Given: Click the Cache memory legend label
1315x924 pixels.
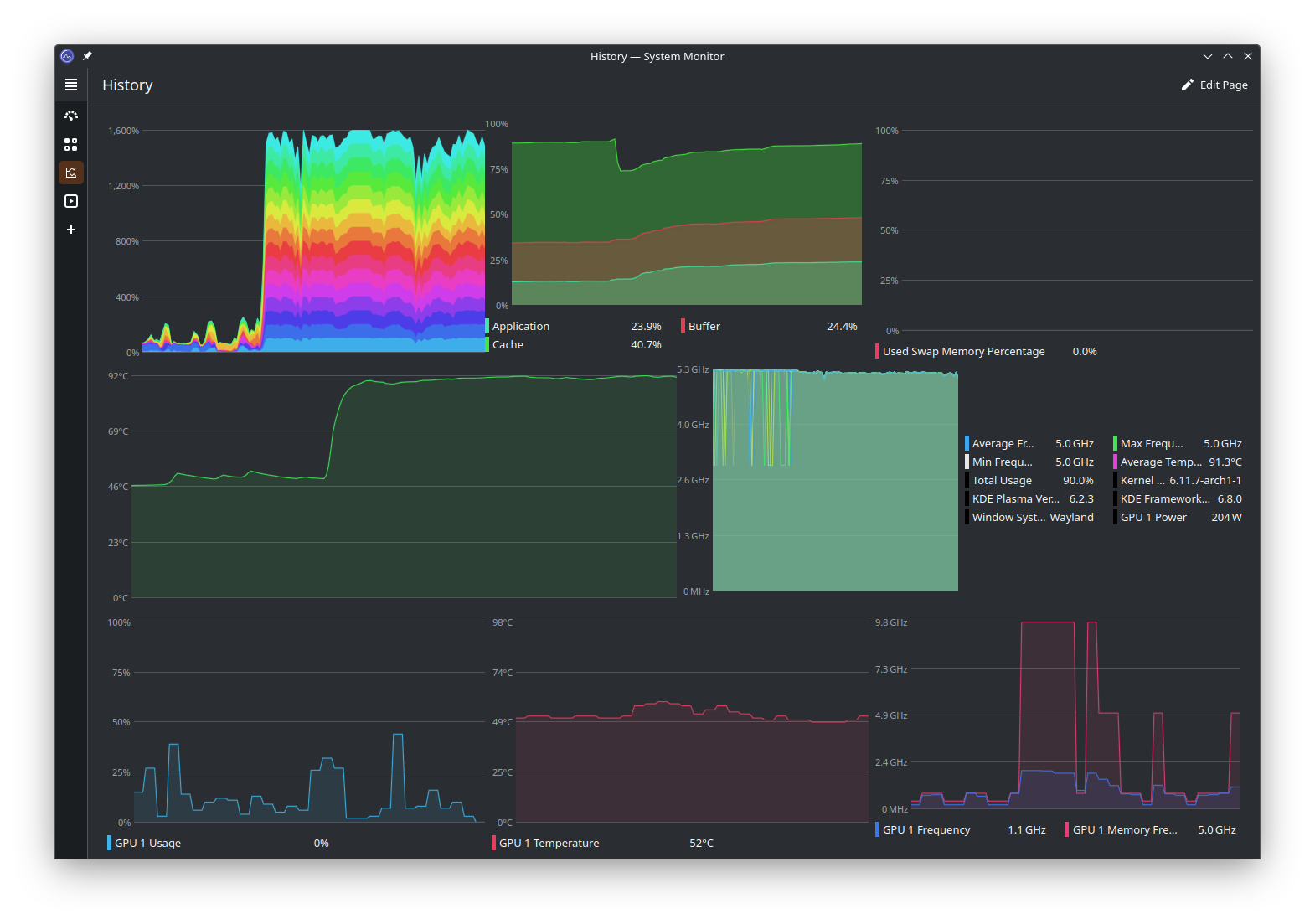Looking at the screenshot, I should pyautogui.click(x=508, y=344).
